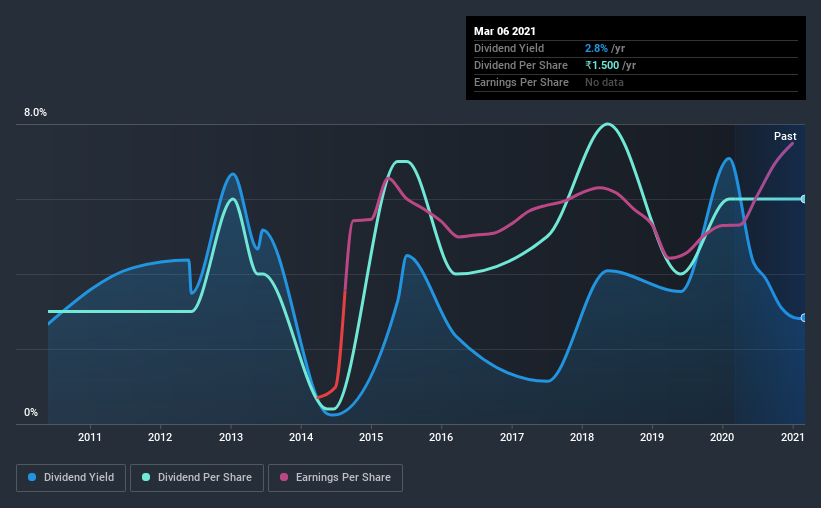This screenshot has height=508, width=821.
Task: Click the 2016 x-axis label
Action: [x=441, y=437]
